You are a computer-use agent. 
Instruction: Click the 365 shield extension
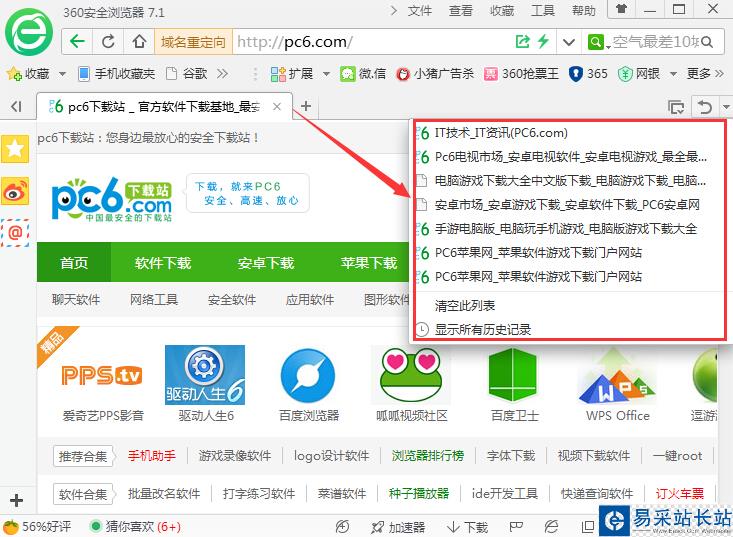pos(588,74)
